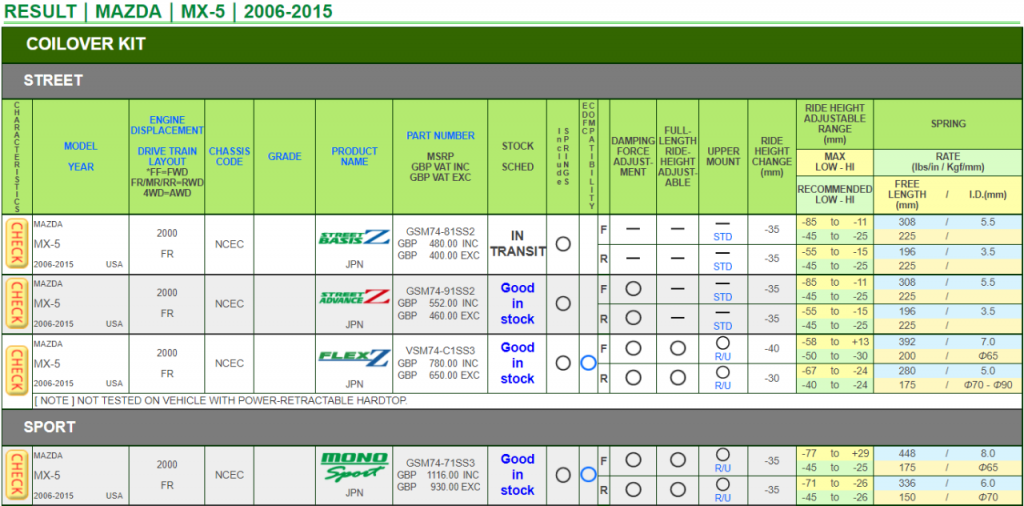Click the includes-springs circle for Street Basis Z
The height and width of the screenshot is (506, 1024).
563,244
